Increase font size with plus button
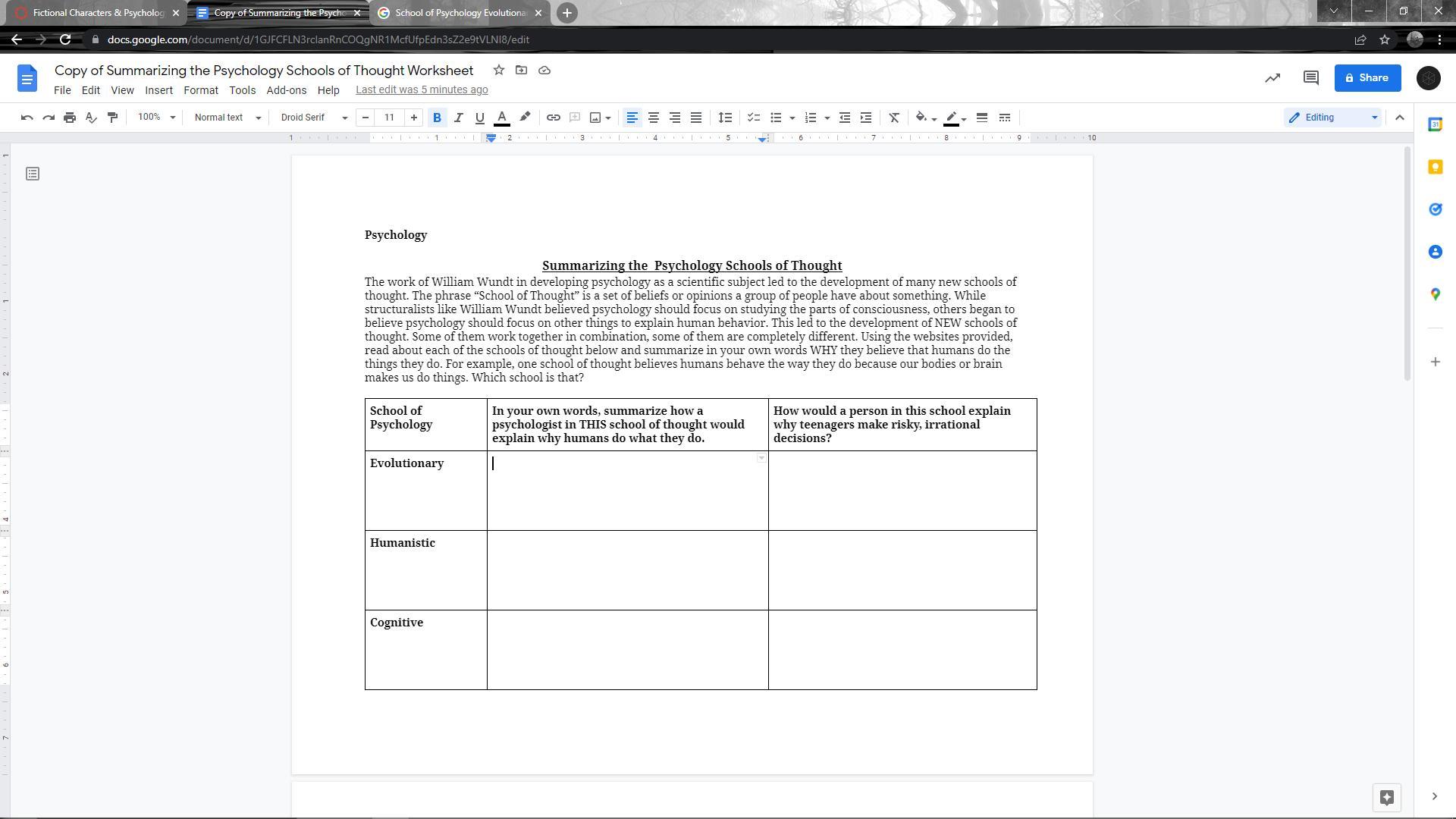The width and height of the screenshot is (1456, 819). (413, 118)
